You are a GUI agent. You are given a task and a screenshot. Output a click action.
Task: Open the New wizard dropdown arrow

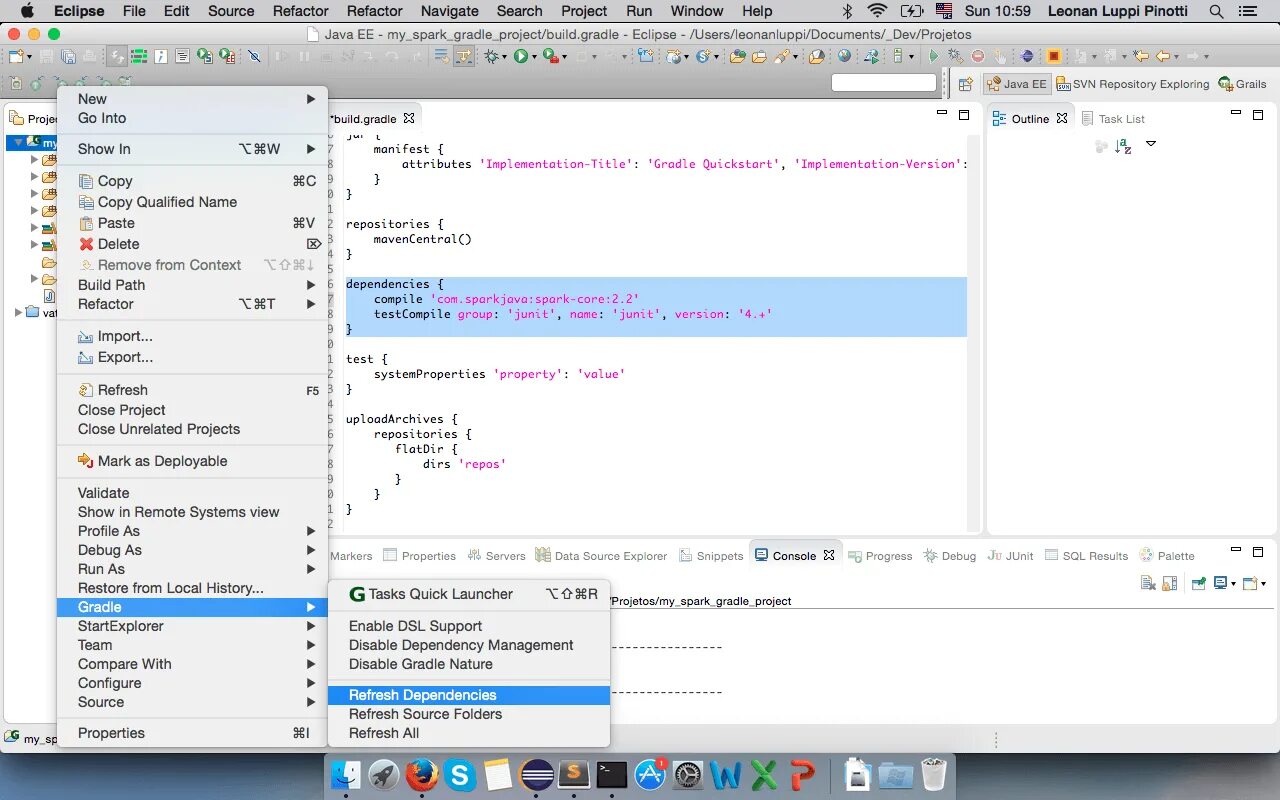click(28, 57)
